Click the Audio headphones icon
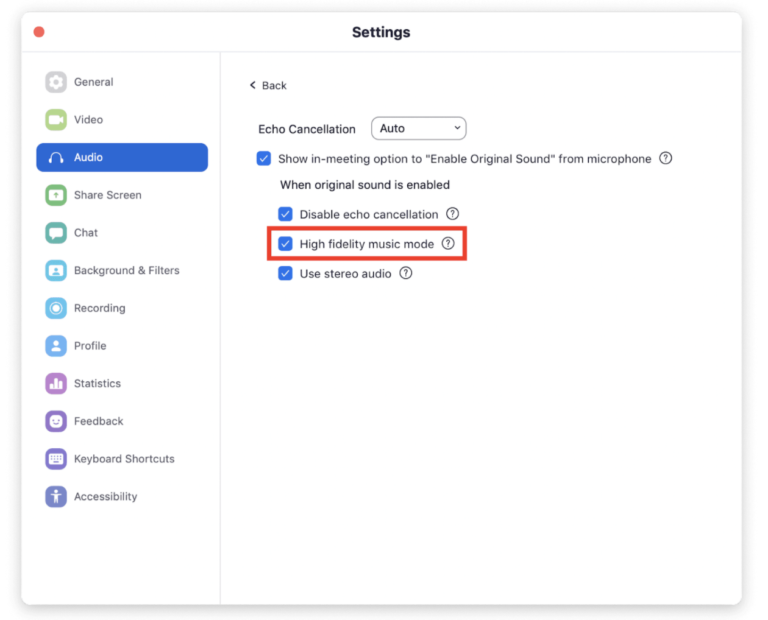Screen dimensions: 768x620 (56, 158)
